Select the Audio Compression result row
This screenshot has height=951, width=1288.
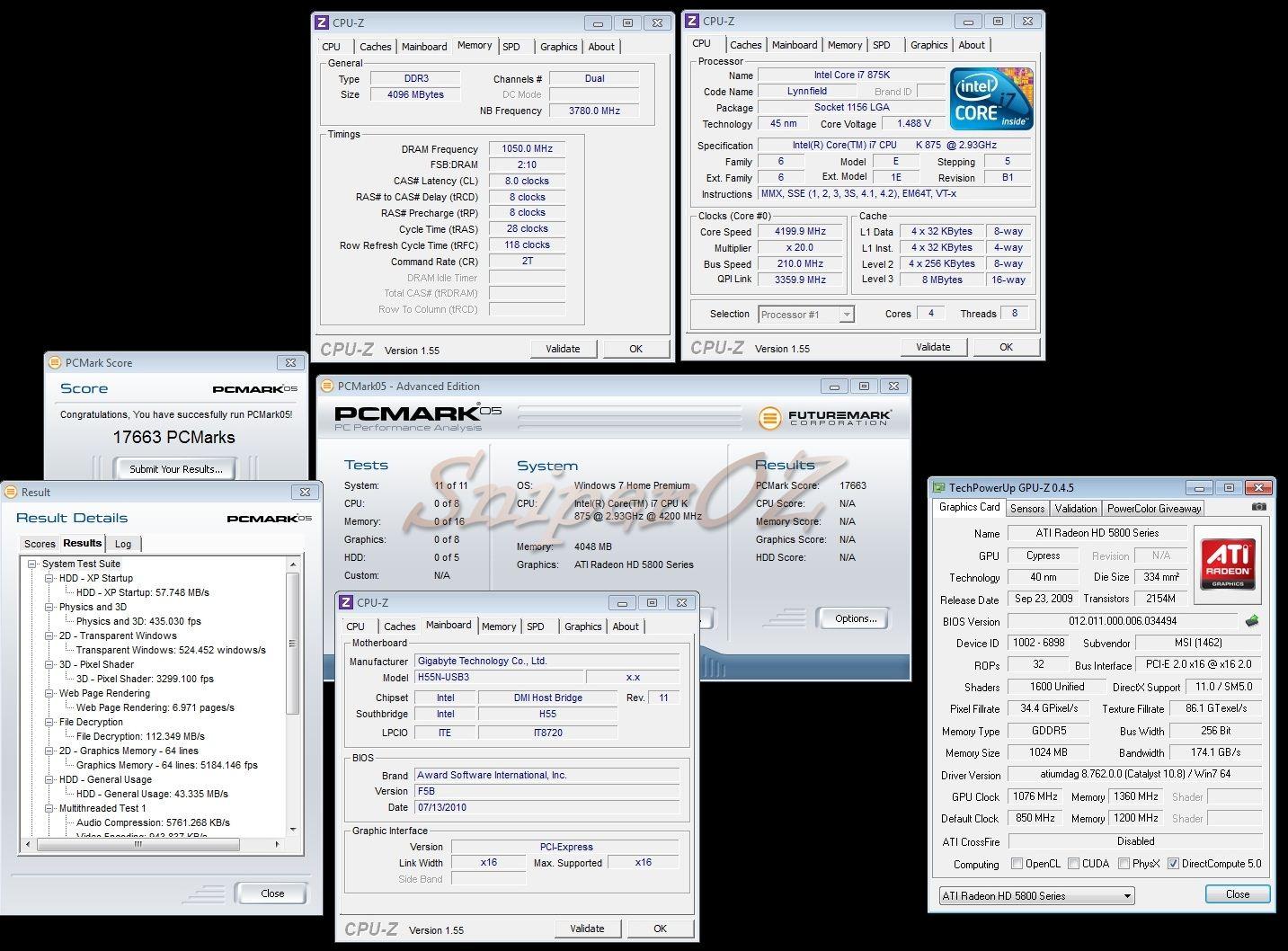[153, 822]
